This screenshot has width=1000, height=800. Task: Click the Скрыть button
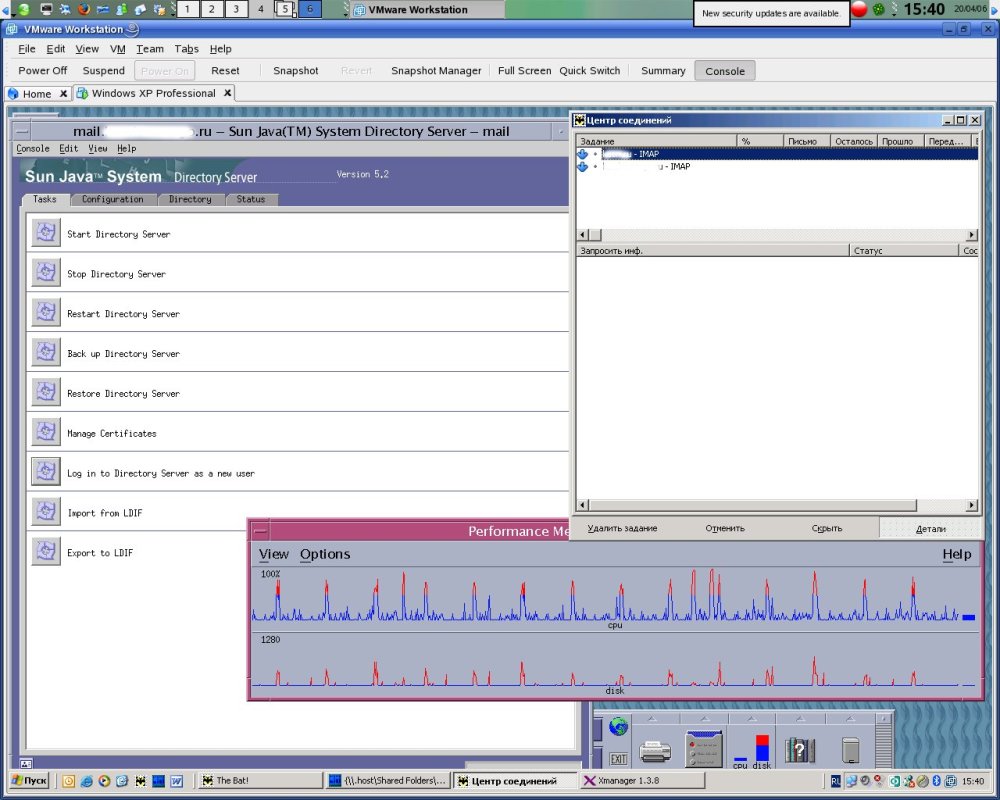[x=827, y=528]
